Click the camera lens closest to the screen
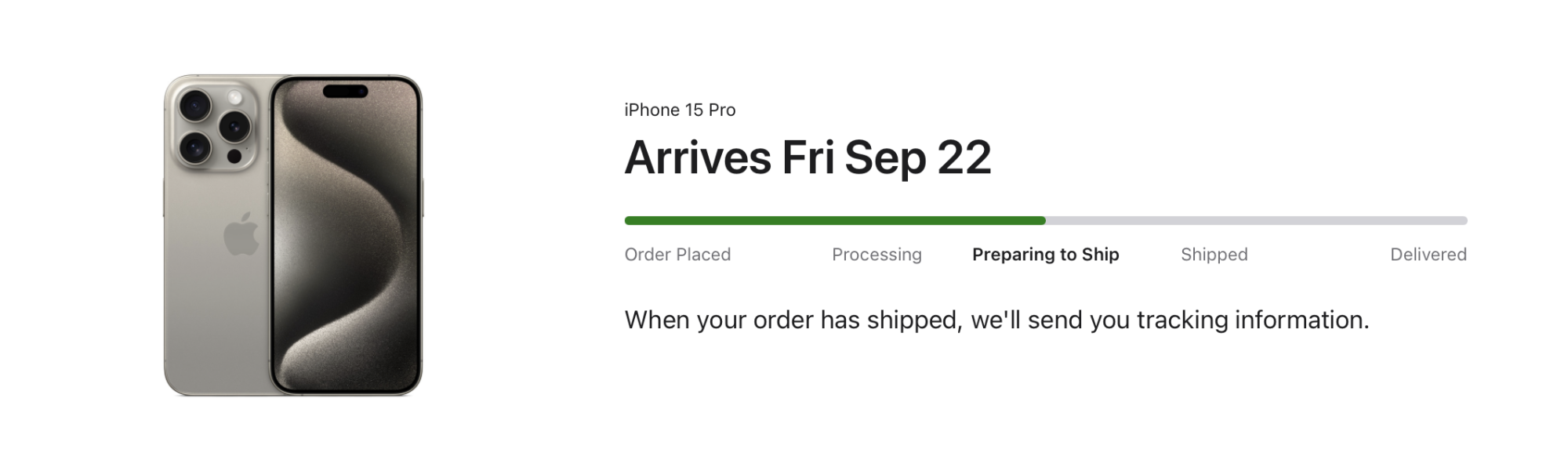The width and height of the screenshot is (1568, 456). pyautogui.click(x=234, y=126)
